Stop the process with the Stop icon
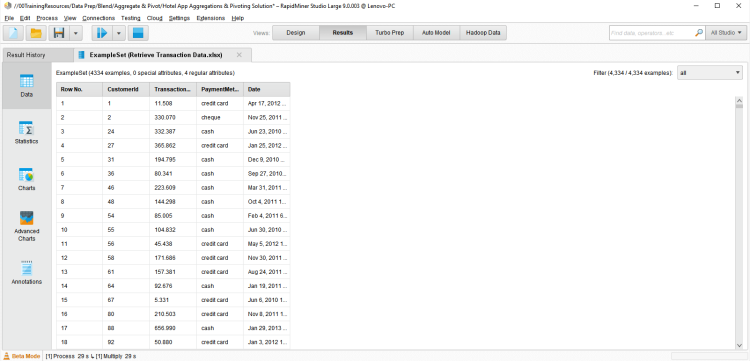 138,33
